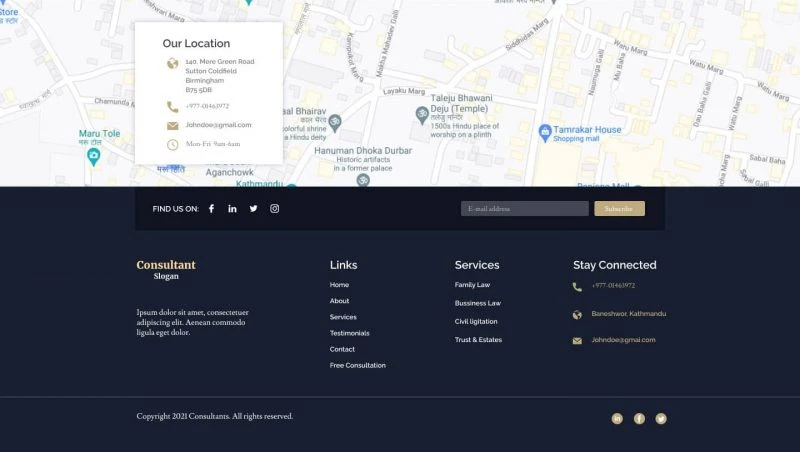Click Tamrakar House label on the map
The width and height of the screenshot is (800, 452).
(x=587, y=130)
